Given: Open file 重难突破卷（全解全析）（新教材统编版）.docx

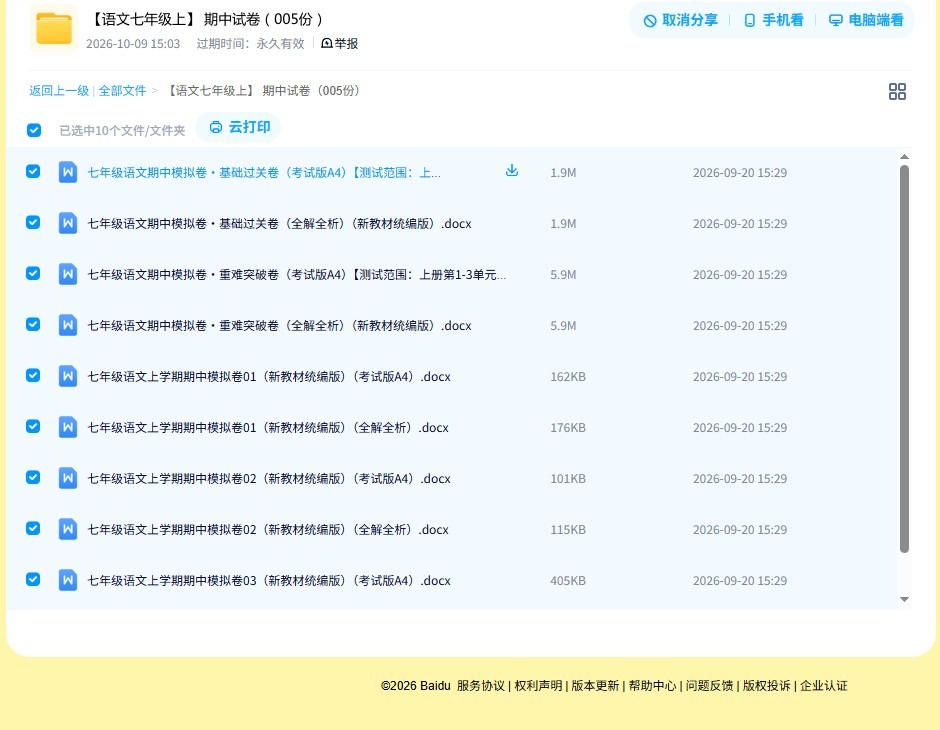Looking at the screenshot, I should pos(279,325).
